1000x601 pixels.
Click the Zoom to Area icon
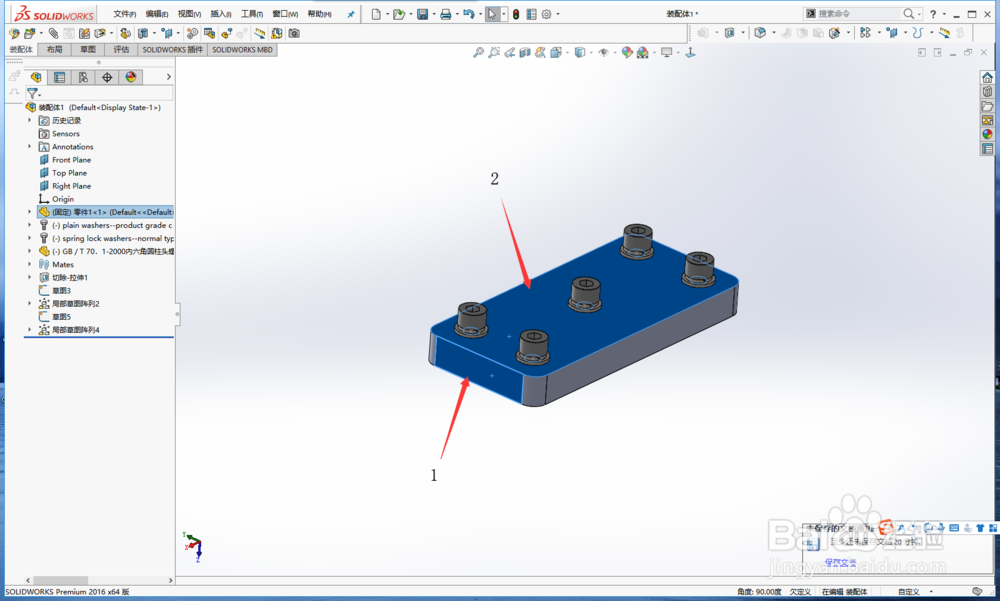click(x=494, y=52)
